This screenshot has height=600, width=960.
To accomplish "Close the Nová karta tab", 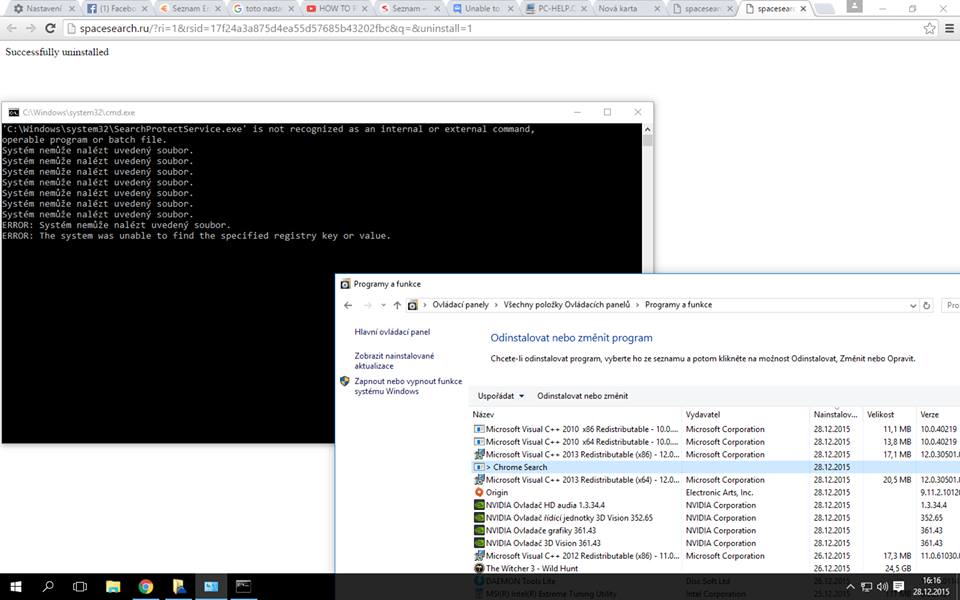I will point(657,9).
